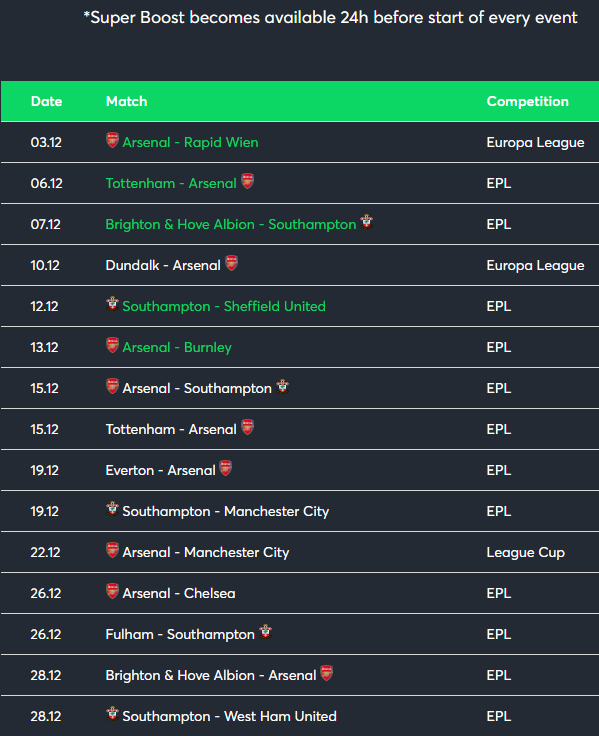Click Arsenal crest in Rapid Wien row

[x=112, y=140]
